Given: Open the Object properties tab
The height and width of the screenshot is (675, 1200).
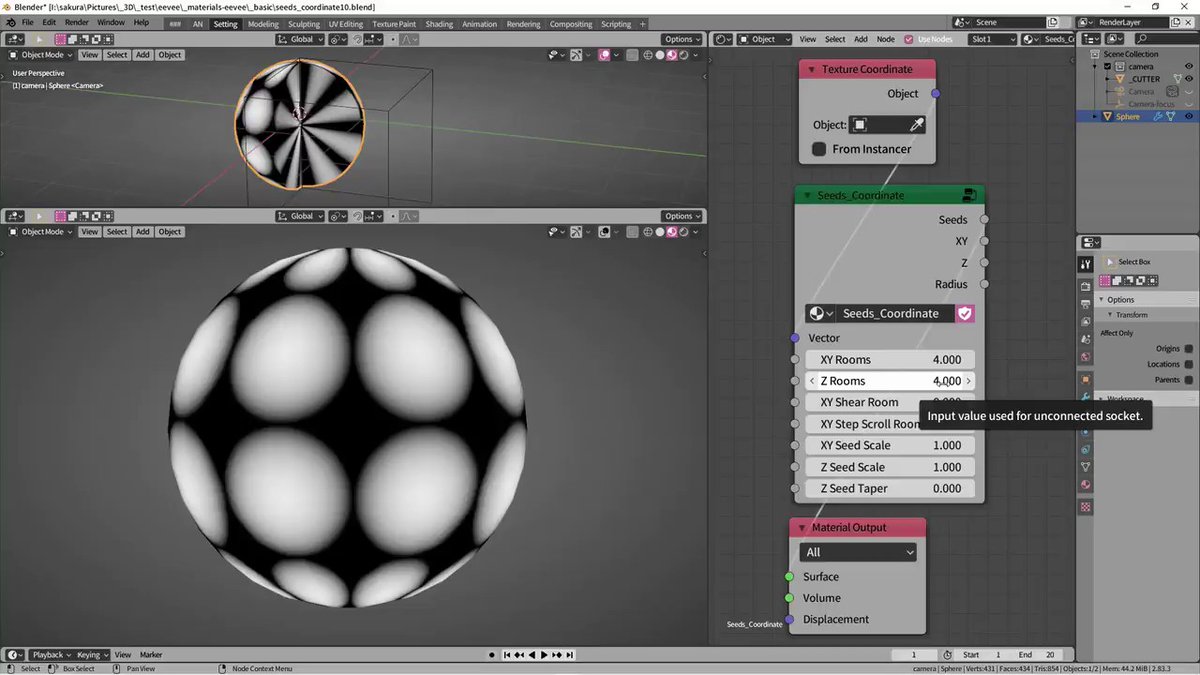Looking at the screenshot, I should click(x=1086, y=380).
